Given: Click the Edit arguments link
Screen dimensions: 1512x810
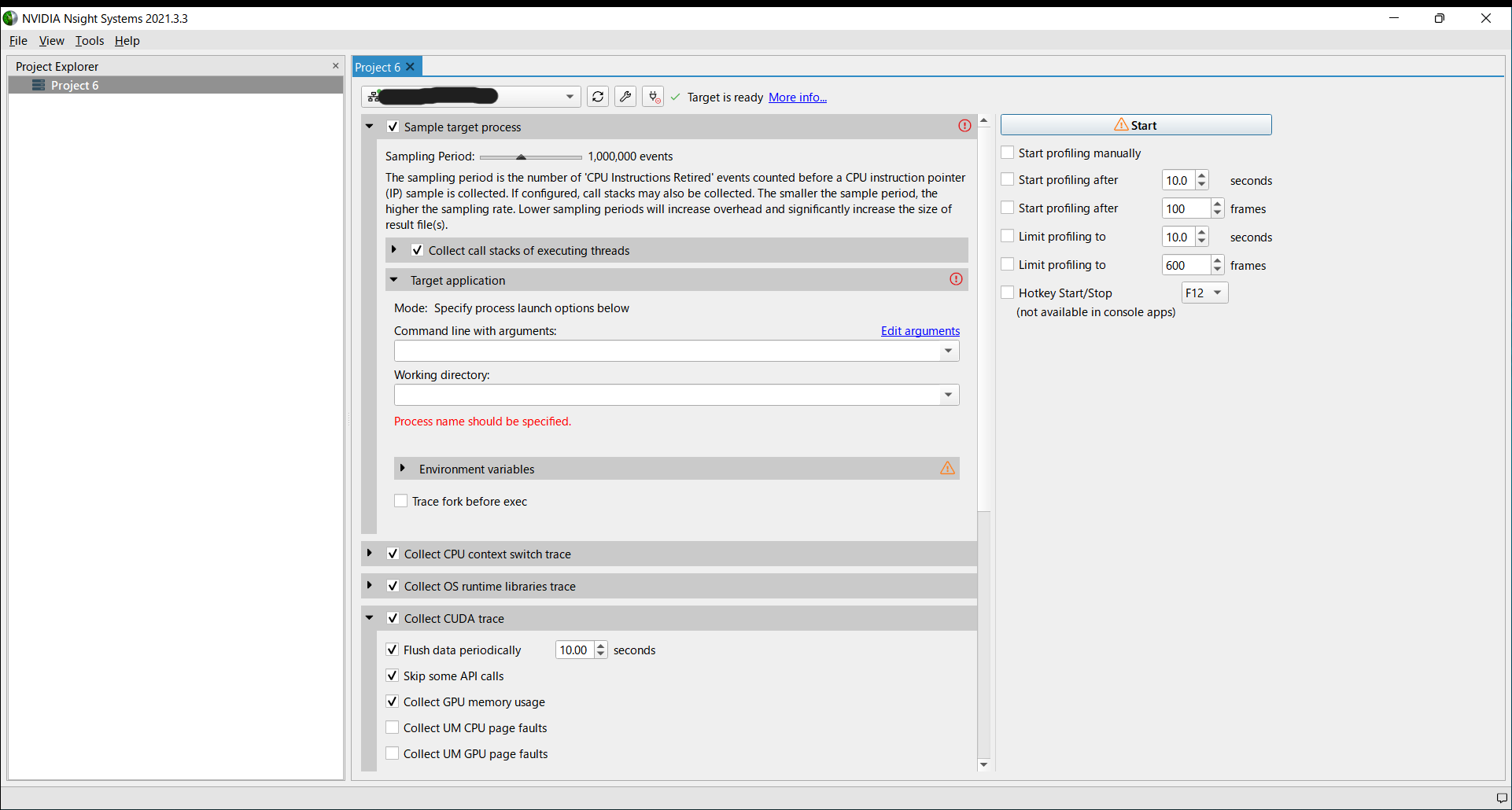Looking at the screenshot, I should coord(920,331).
